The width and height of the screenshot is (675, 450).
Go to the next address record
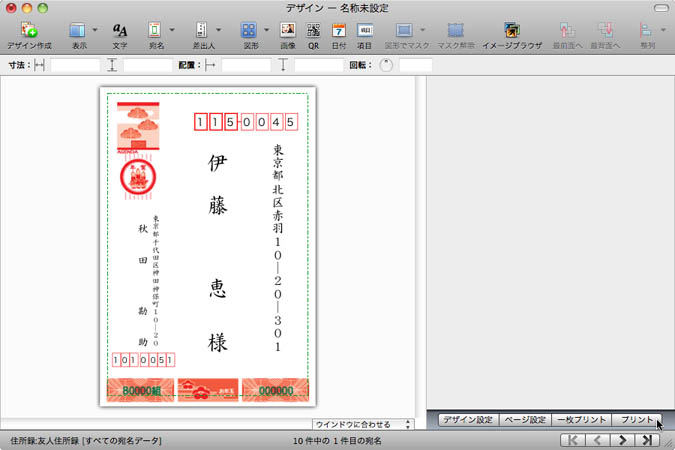click(x=622, y=439)
